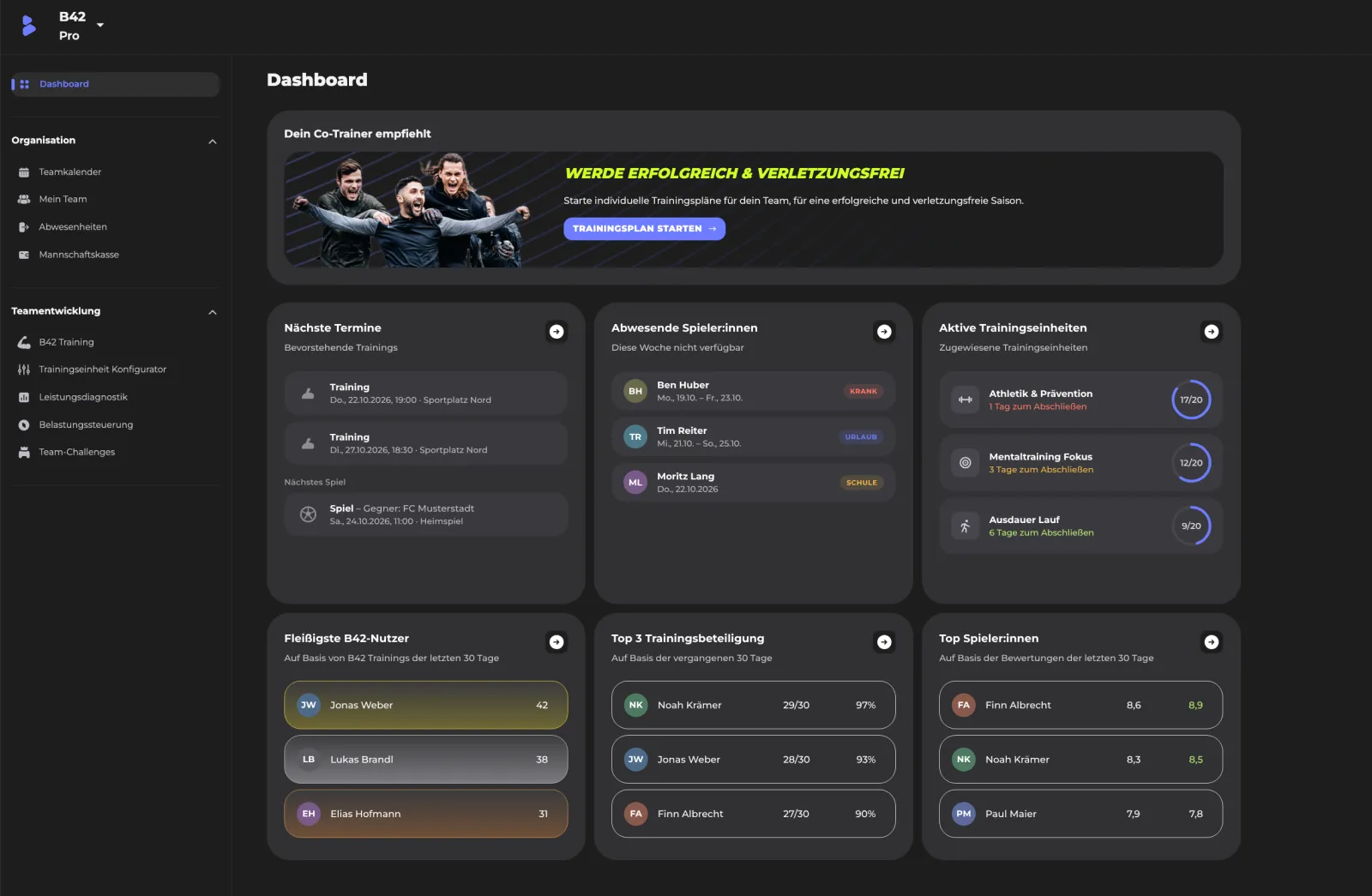The width and height of the screenshot is (1372, 896).
Task: Click the Leistungsdiagnostik chart icon
Action: pos(24,397)
